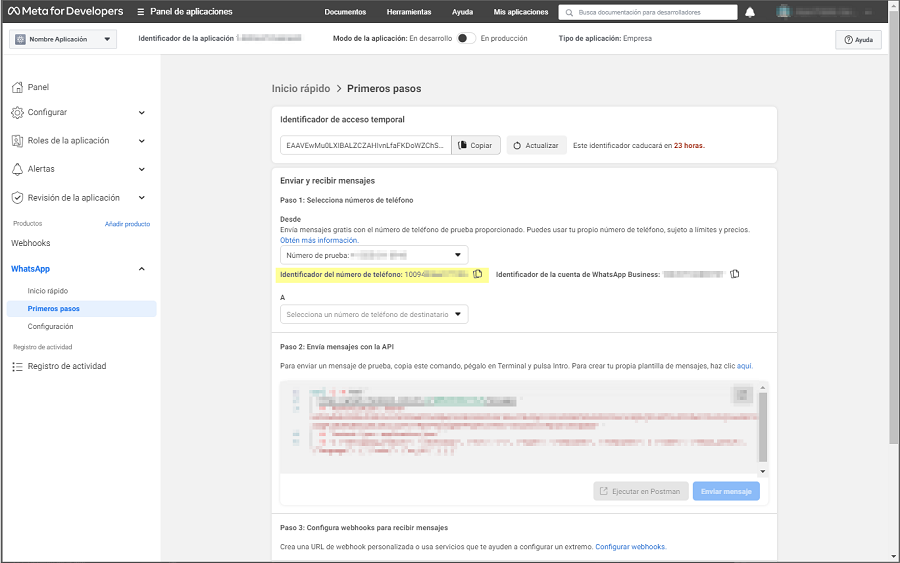Screen dimensions: 900x563
Task: Open the destination phone number dropdown
Action: click(374, 314)
